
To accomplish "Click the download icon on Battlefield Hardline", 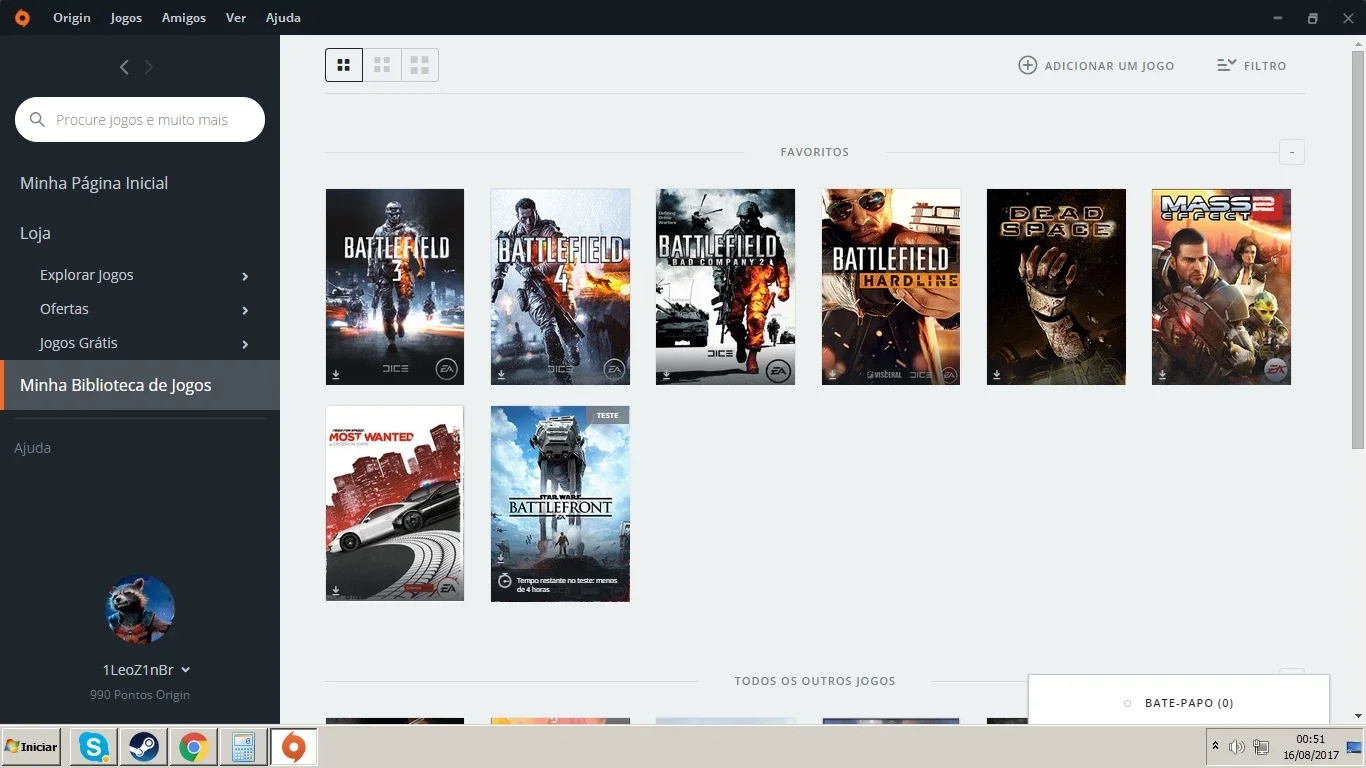I will coord(832,375).
